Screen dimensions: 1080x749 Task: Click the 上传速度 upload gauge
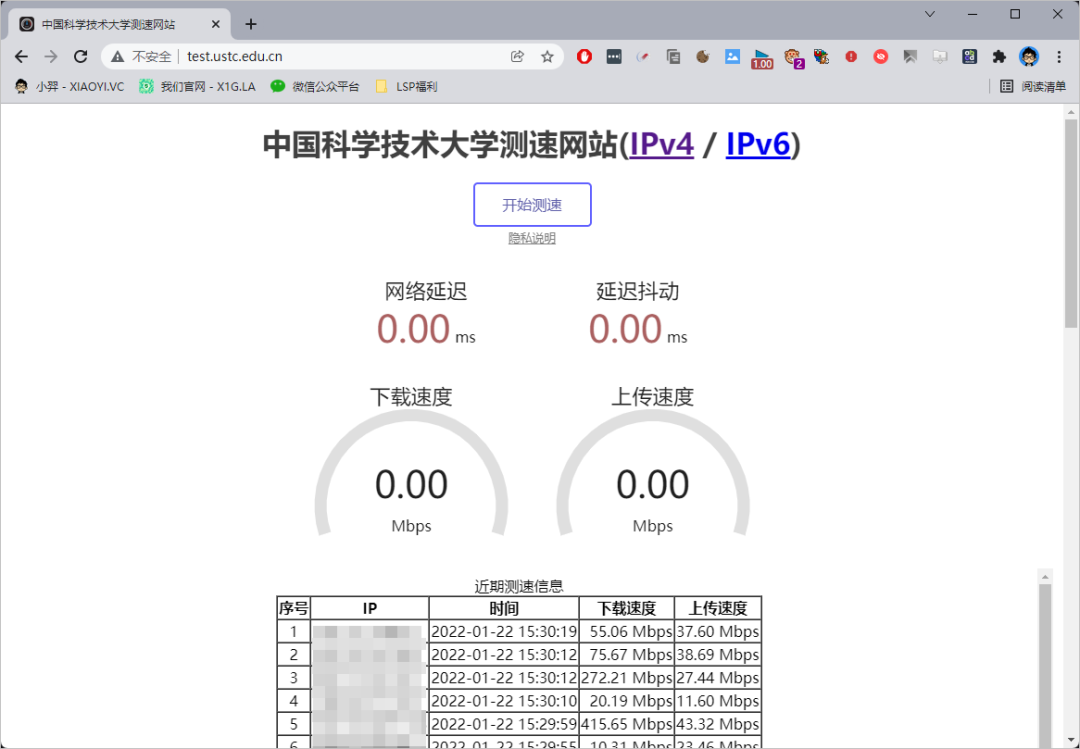click(x=652, y=474)
